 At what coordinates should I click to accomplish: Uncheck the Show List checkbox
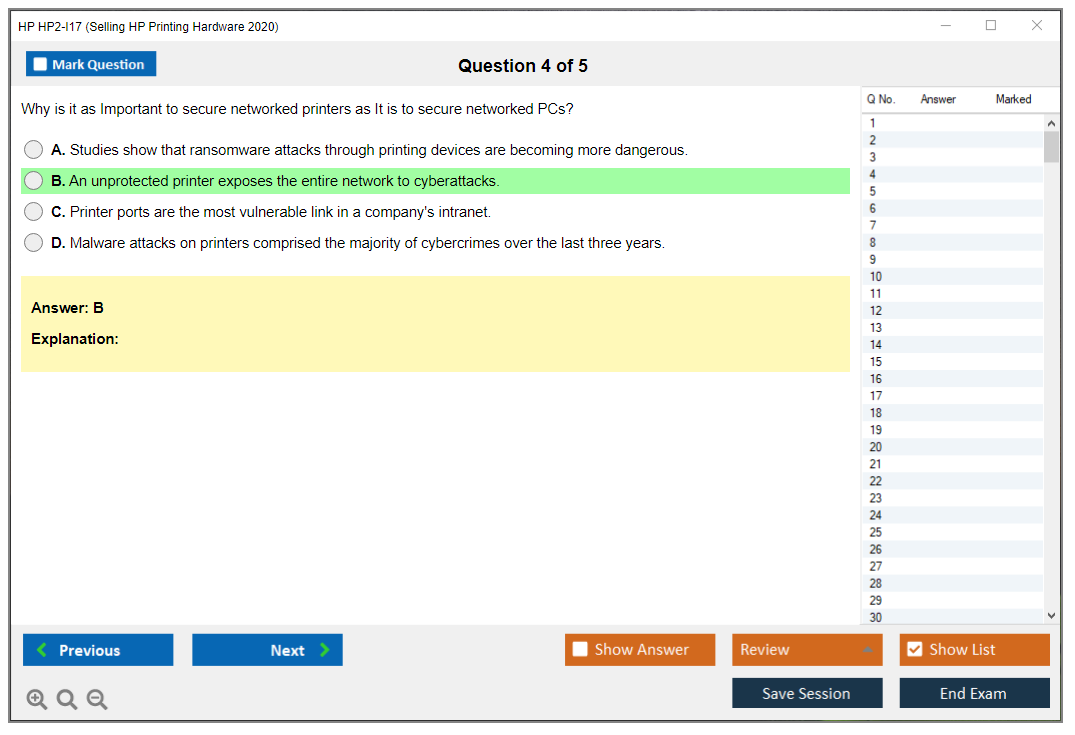point(914,650)
